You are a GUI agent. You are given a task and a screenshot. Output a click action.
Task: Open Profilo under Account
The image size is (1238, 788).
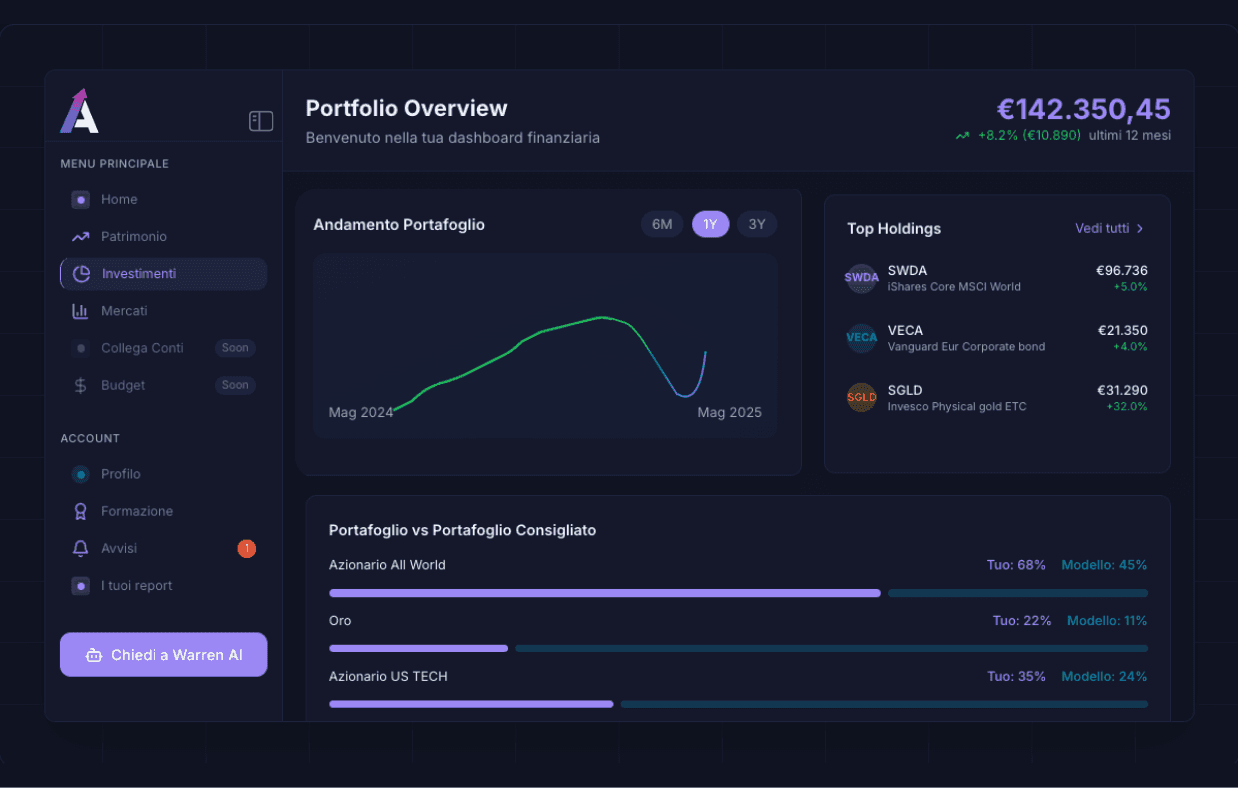coord(163,474)
